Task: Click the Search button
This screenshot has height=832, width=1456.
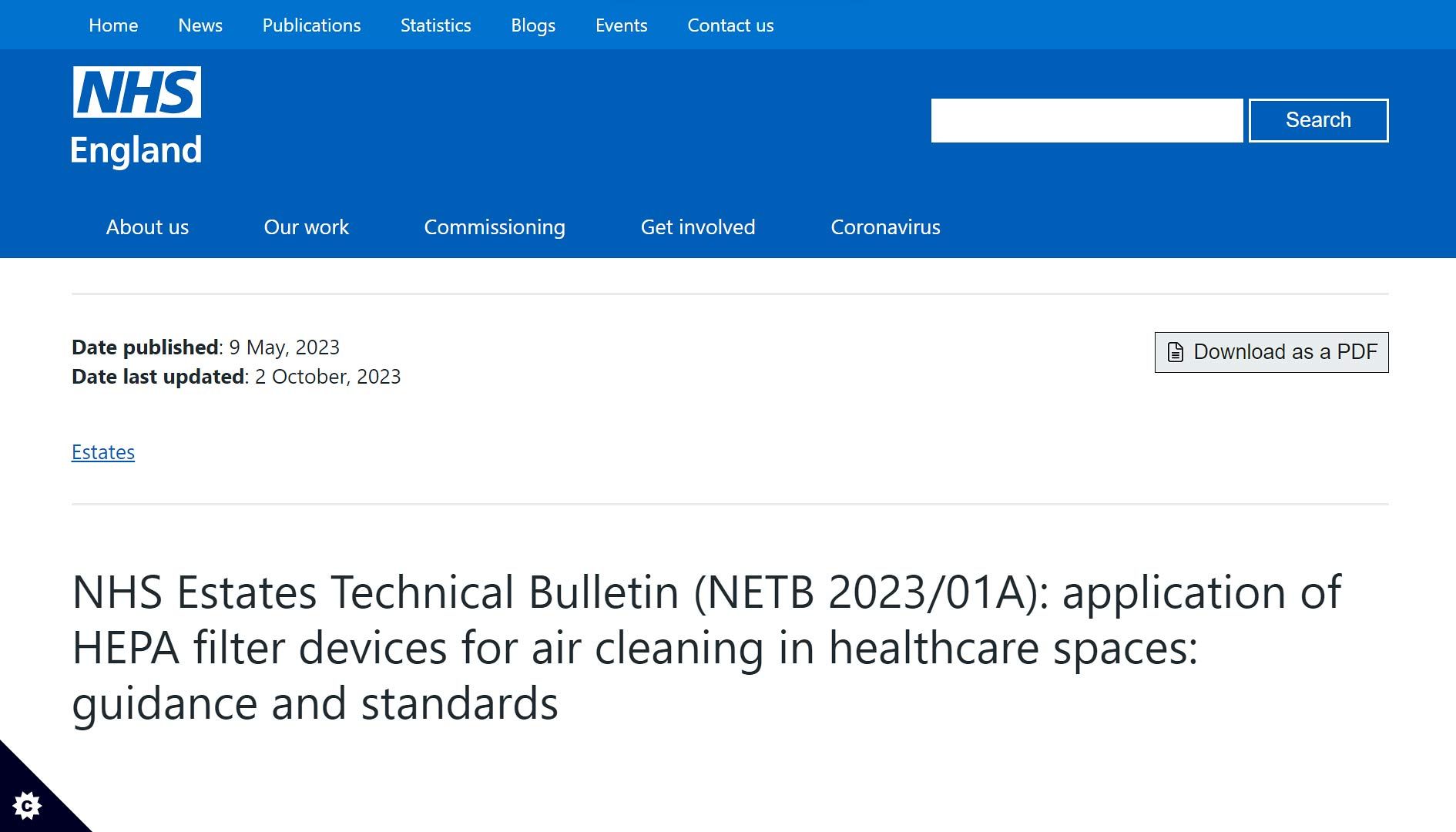Action: 1318,120
